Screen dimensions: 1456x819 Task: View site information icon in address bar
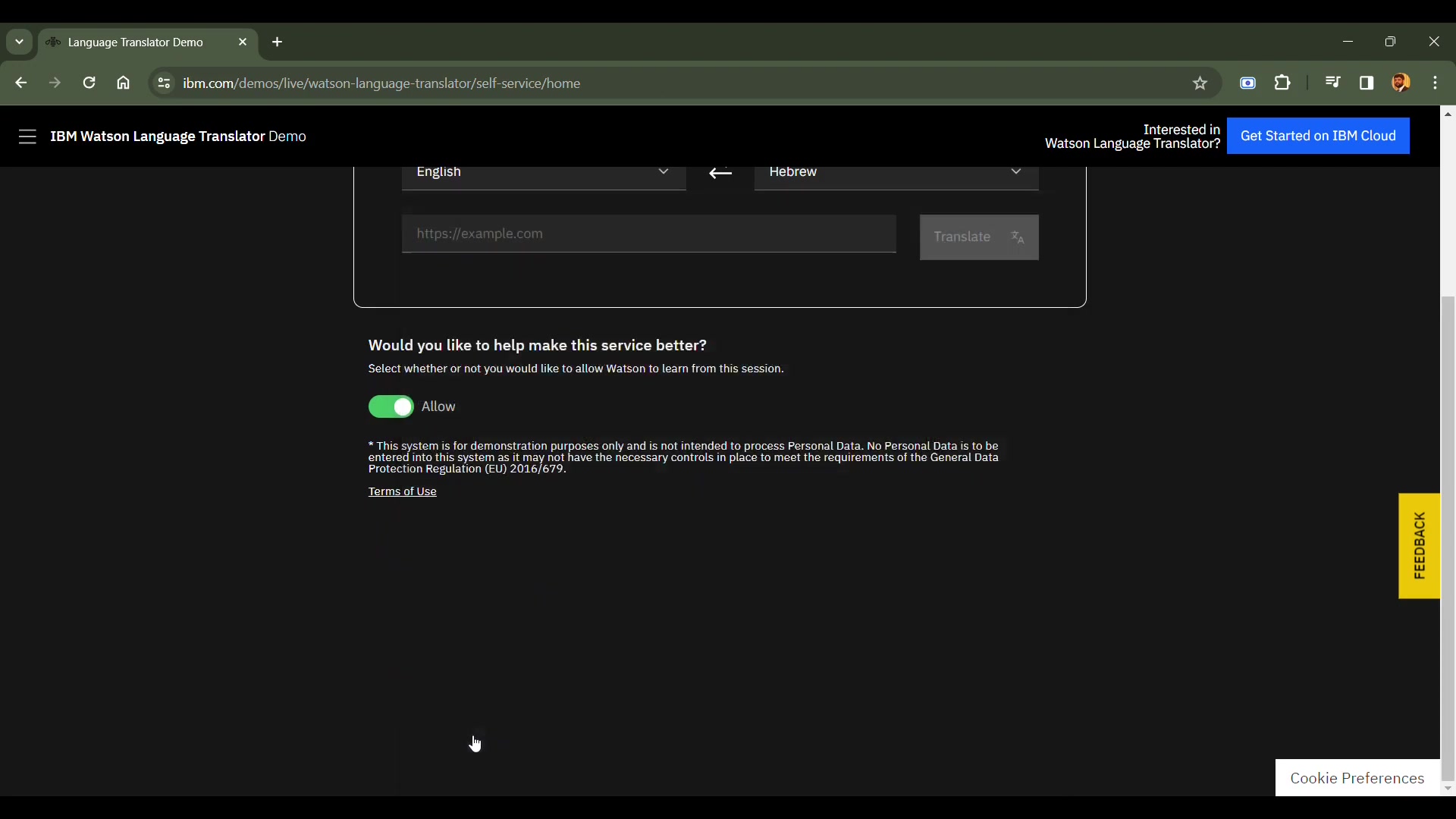[x=163, y=83]
